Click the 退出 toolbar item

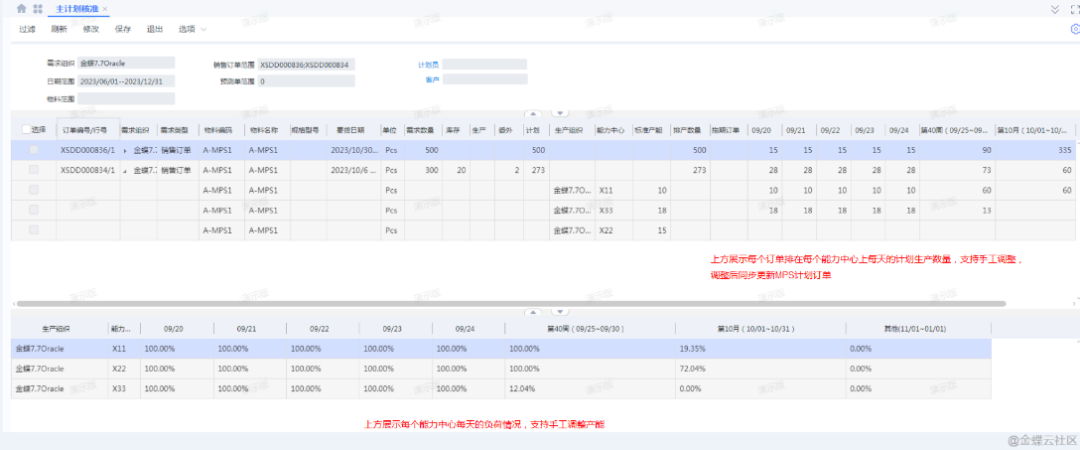pyautogui.click(x=155, y=29)
